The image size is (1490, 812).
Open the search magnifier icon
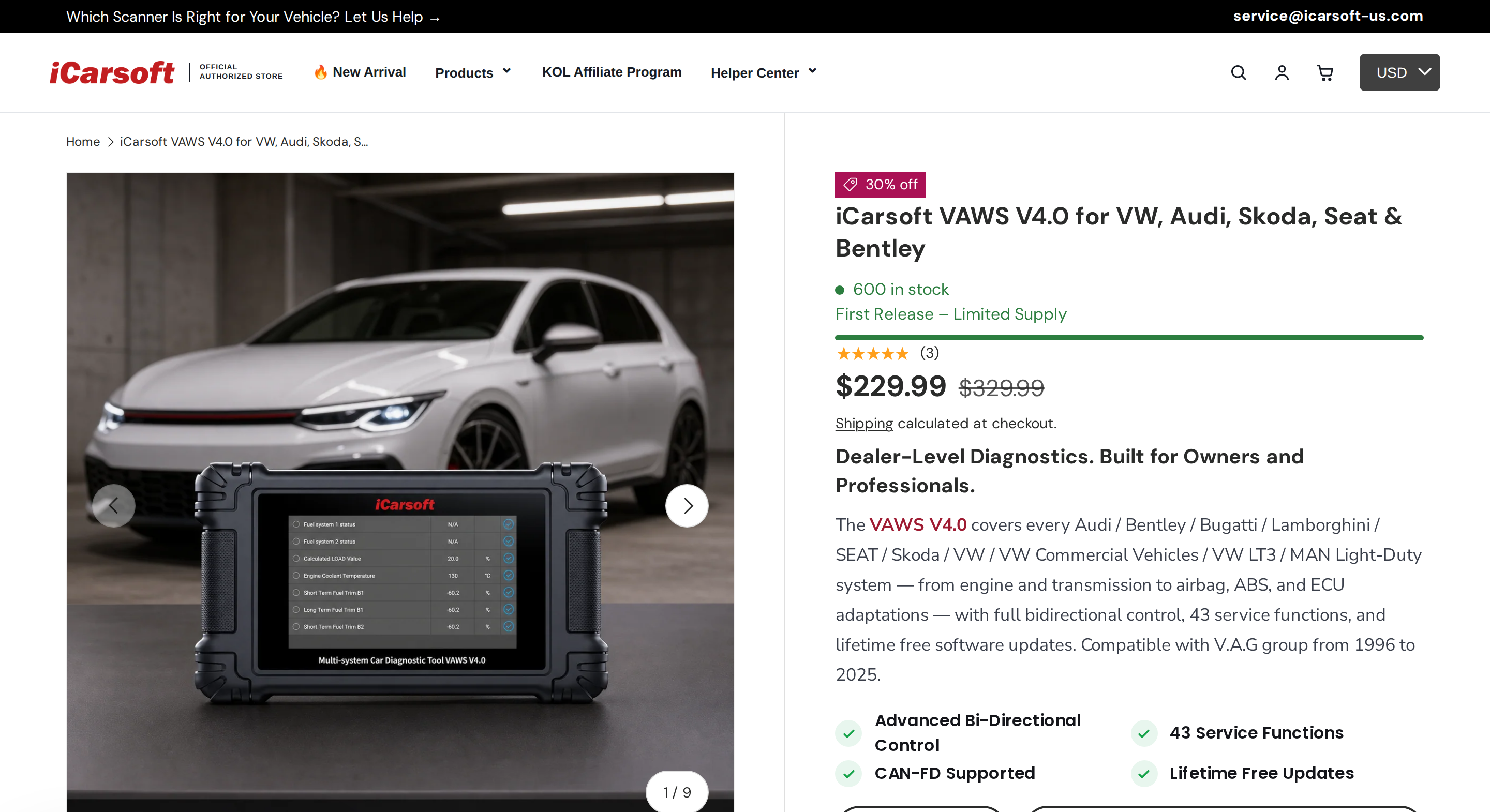coord(1239,72)
